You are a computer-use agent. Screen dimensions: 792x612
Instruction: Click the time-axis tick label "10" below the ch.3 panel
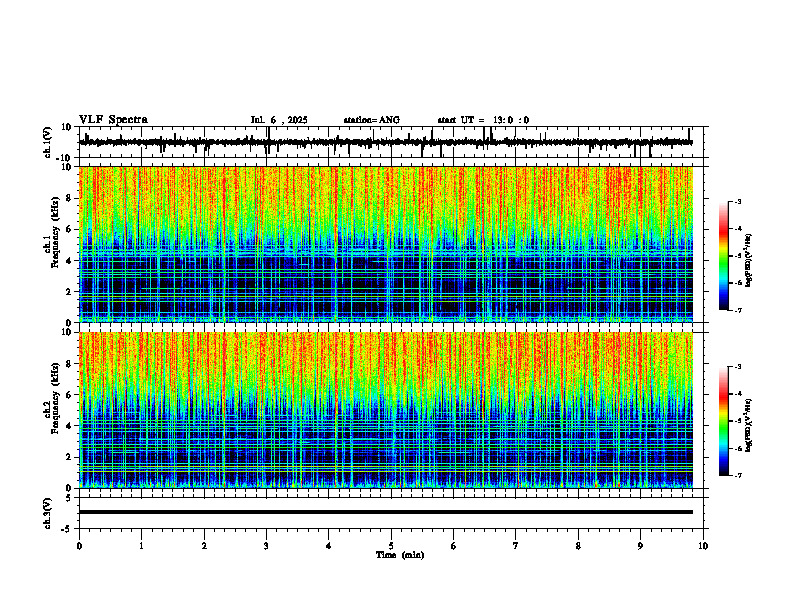pos(703,546)
